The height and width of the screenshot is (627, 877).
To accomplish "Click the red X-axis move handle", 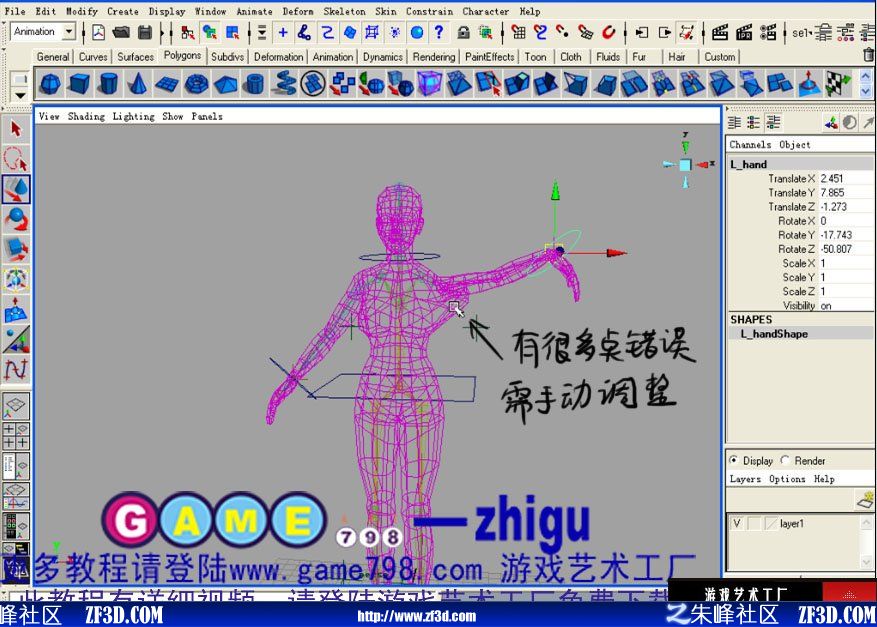I will click(x=617, y=253).
